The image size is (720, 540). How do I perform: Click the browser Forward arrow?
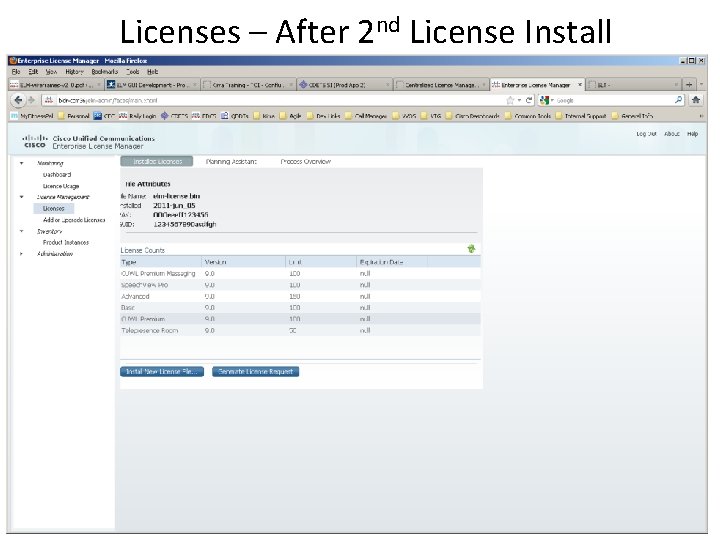pyautogui.click(x=32, y=100)
